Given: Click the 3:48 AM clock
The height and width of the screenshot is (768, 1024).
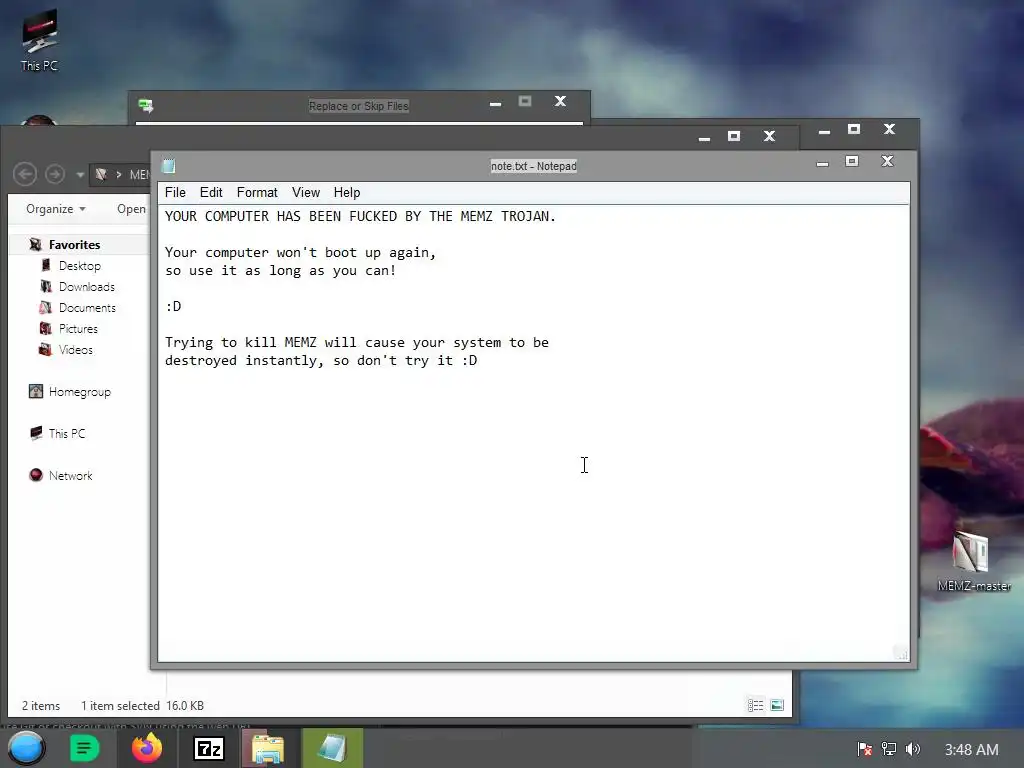Looking at the screenshot, I should click(x=971, y=750).
